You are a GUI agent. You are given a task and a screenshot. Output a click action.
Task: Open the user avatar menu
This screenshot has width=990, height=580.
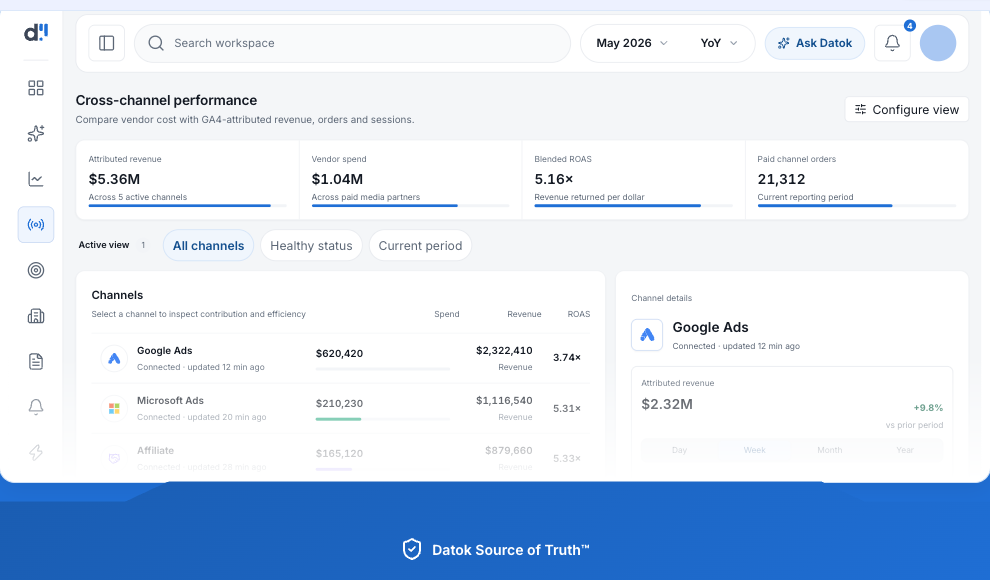point(938,43)
